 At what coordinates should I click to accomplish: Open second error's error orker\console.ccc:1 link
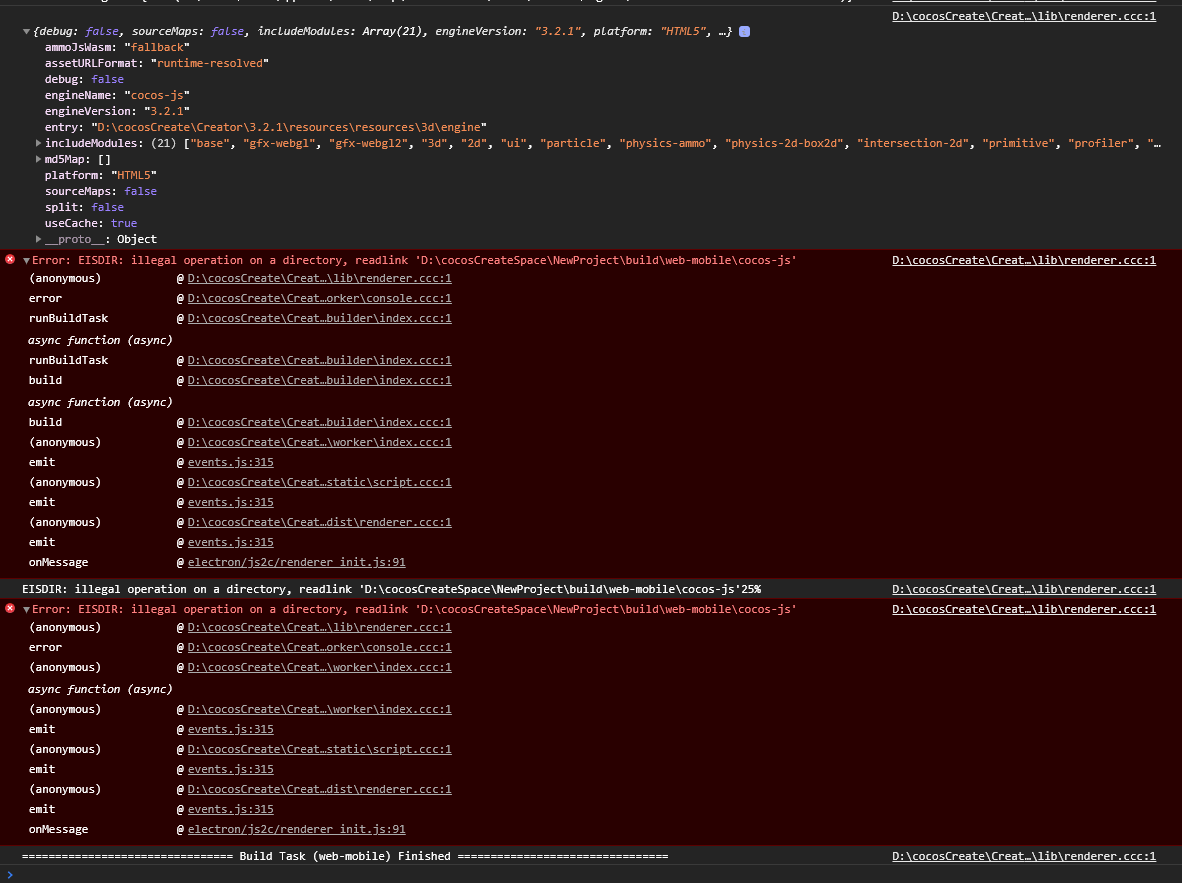(x=320, y=648)
